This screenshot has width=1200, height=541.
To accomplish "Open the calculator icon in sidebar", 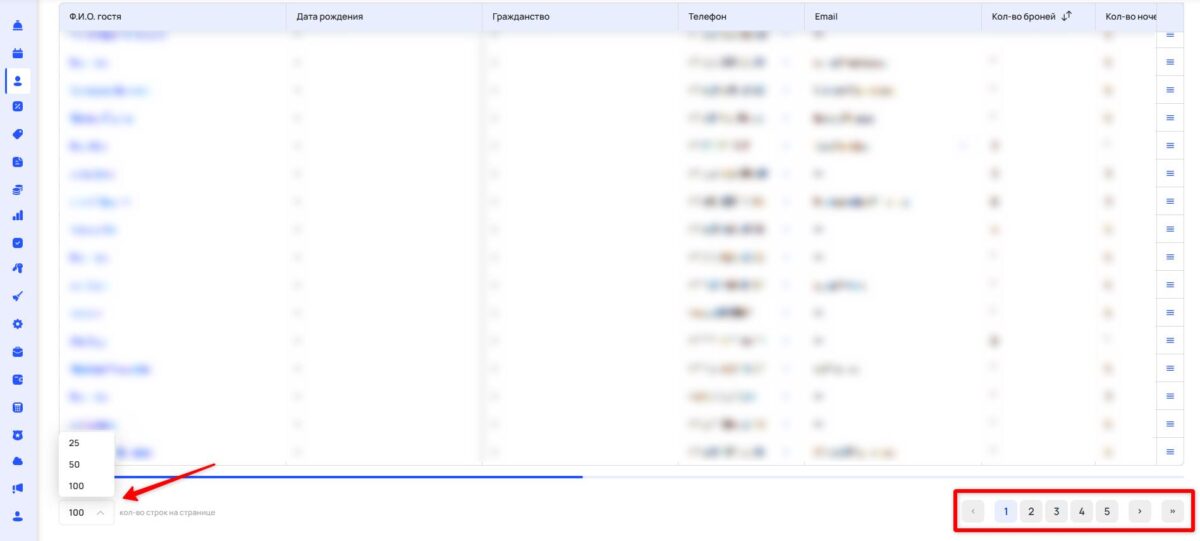I will (18, 407).
